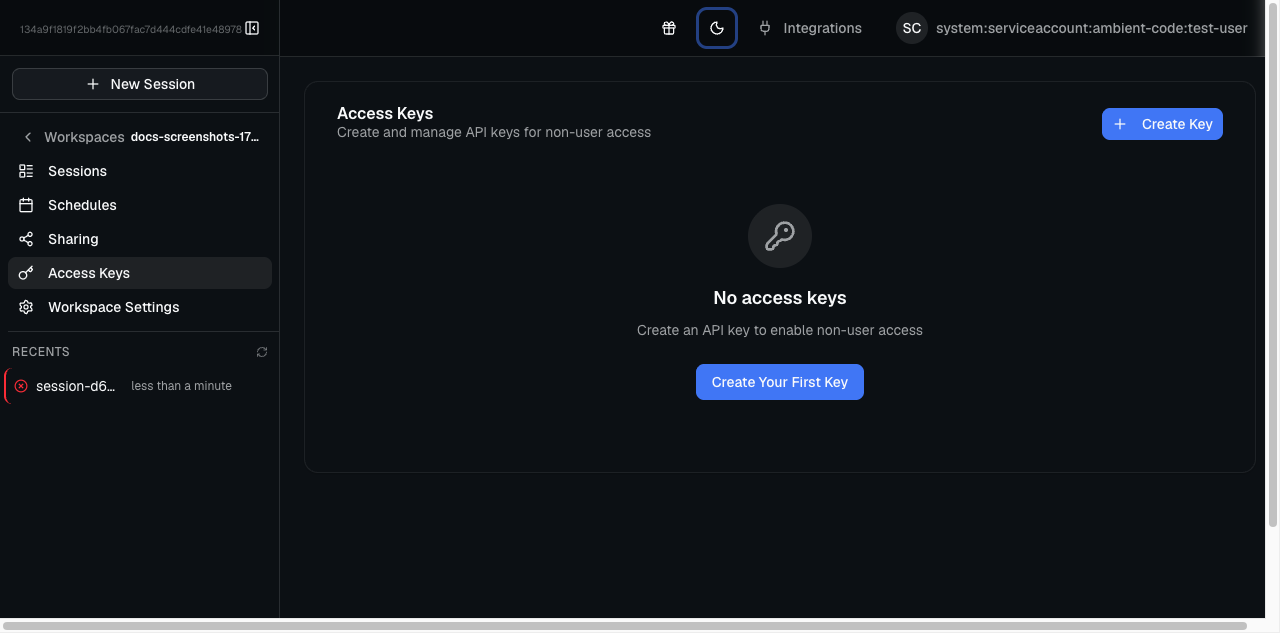Image resolution: width=1280 pixels, height=633 pixels.
Task: Select the recent session-d6 entry
Action: tap(75, 385)
